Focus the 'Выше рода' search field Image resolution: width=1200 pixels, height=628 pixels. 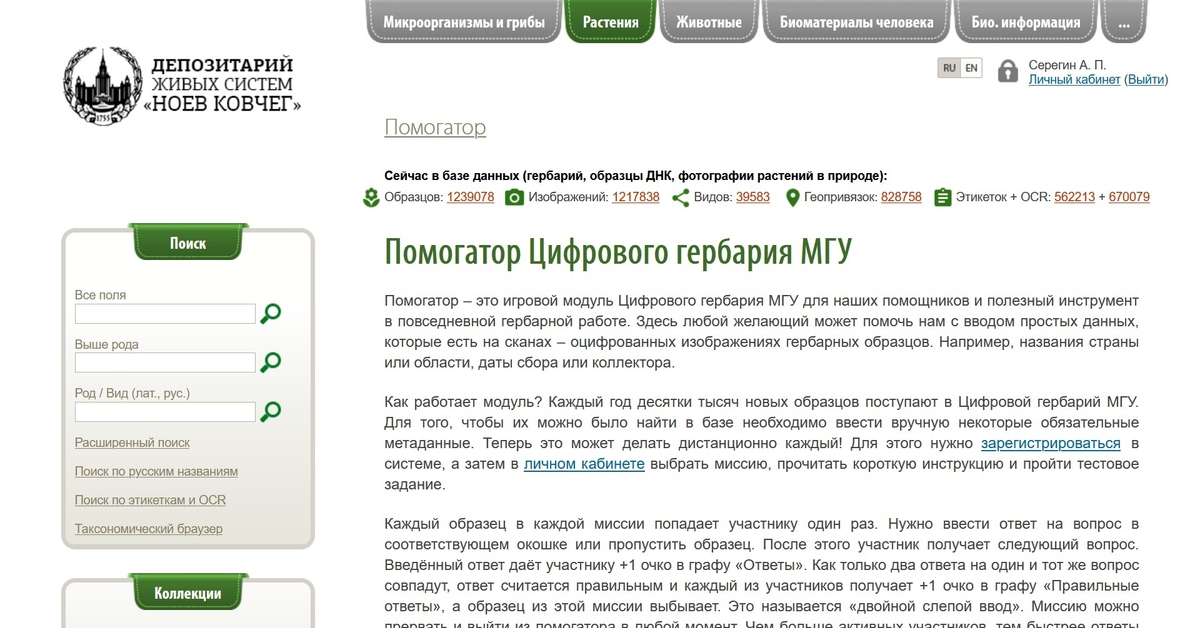tap(165, 363)
